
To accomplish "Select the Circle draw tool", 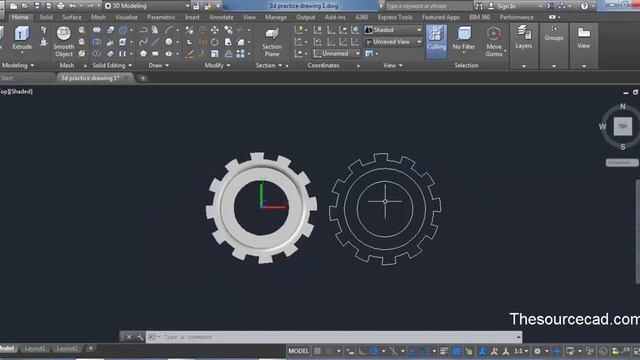I will click(169, 42).
